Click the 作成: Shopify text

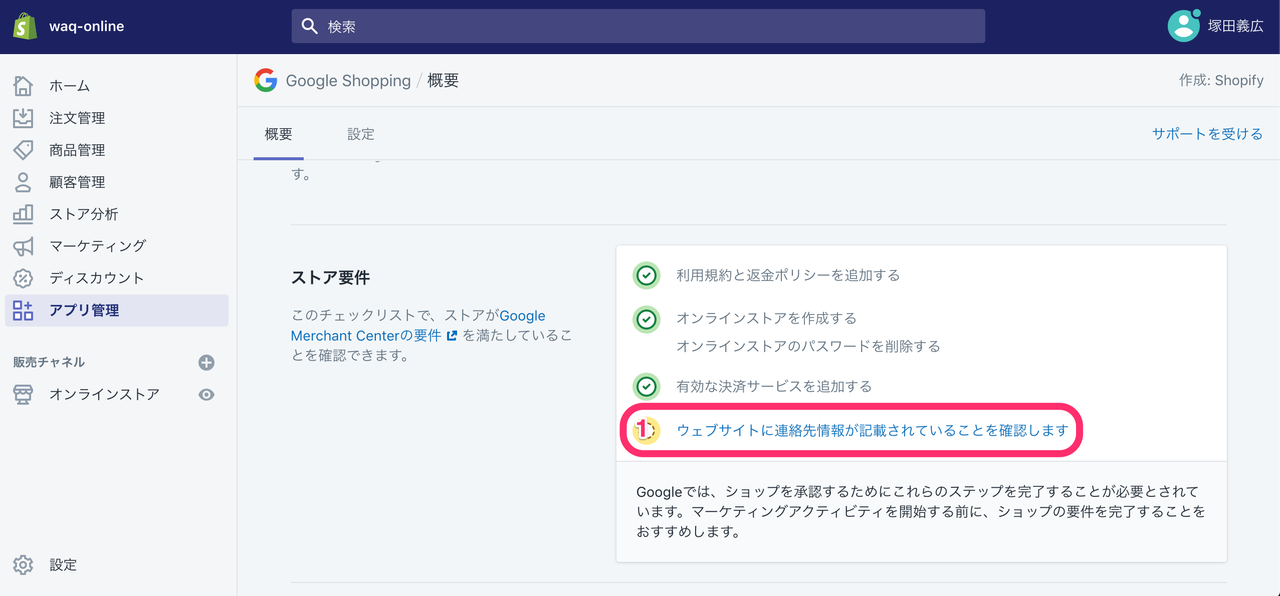(1221, 80)
